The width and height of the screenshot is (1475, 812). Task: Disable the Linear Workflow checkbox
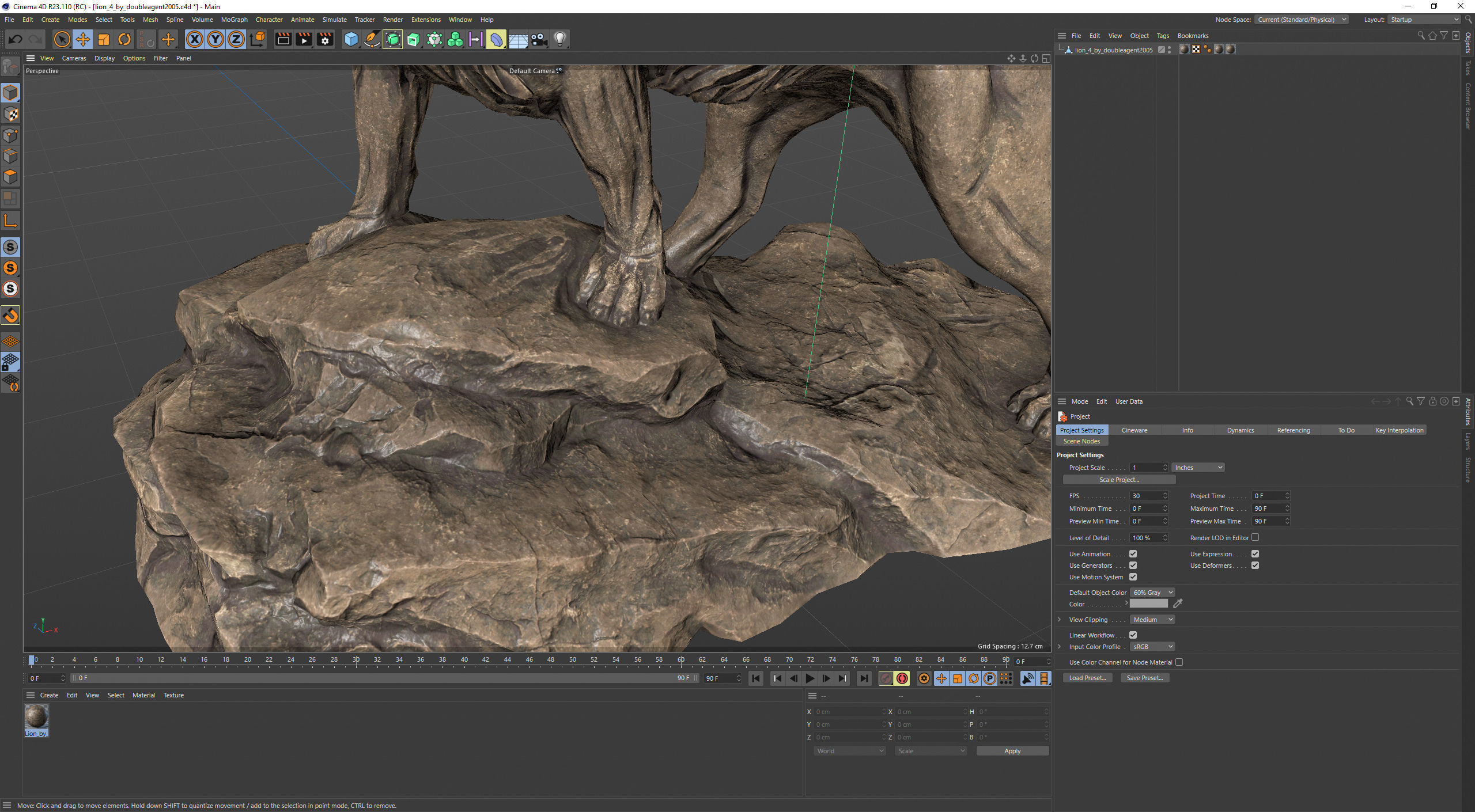(x=1133, y=635)
